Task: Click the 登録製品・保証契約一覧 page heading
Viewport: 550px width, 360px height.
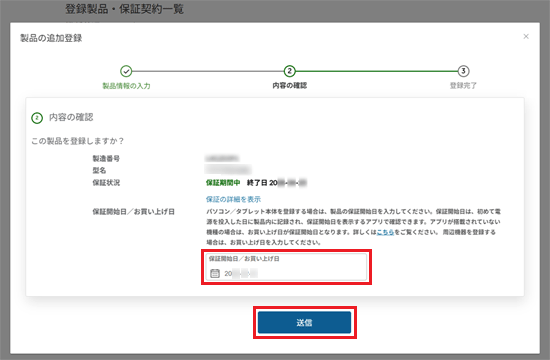Action: point(125,9)
